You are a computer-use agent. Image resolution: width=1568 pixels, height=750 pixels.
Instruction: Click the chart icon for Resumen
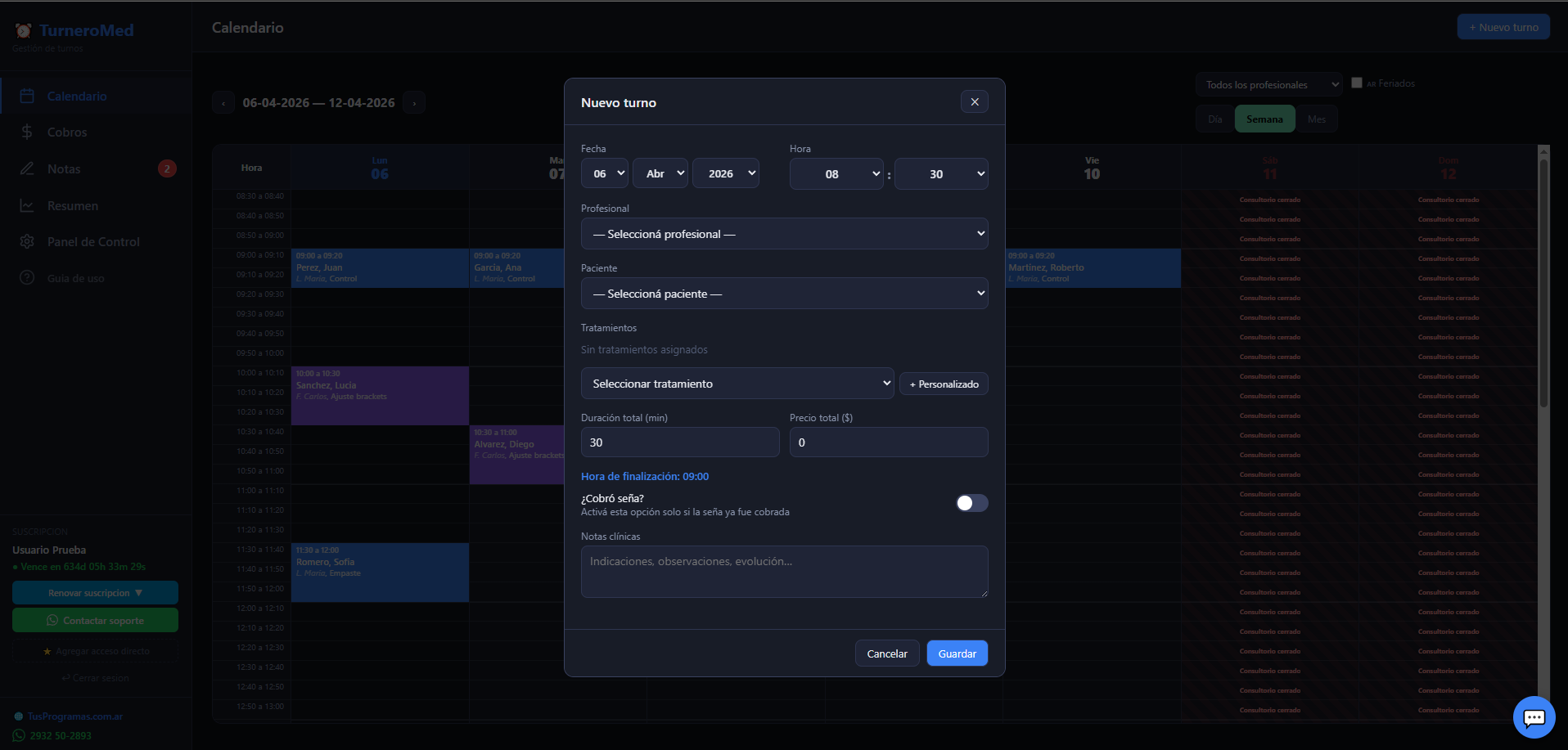[x=27, y=206]
